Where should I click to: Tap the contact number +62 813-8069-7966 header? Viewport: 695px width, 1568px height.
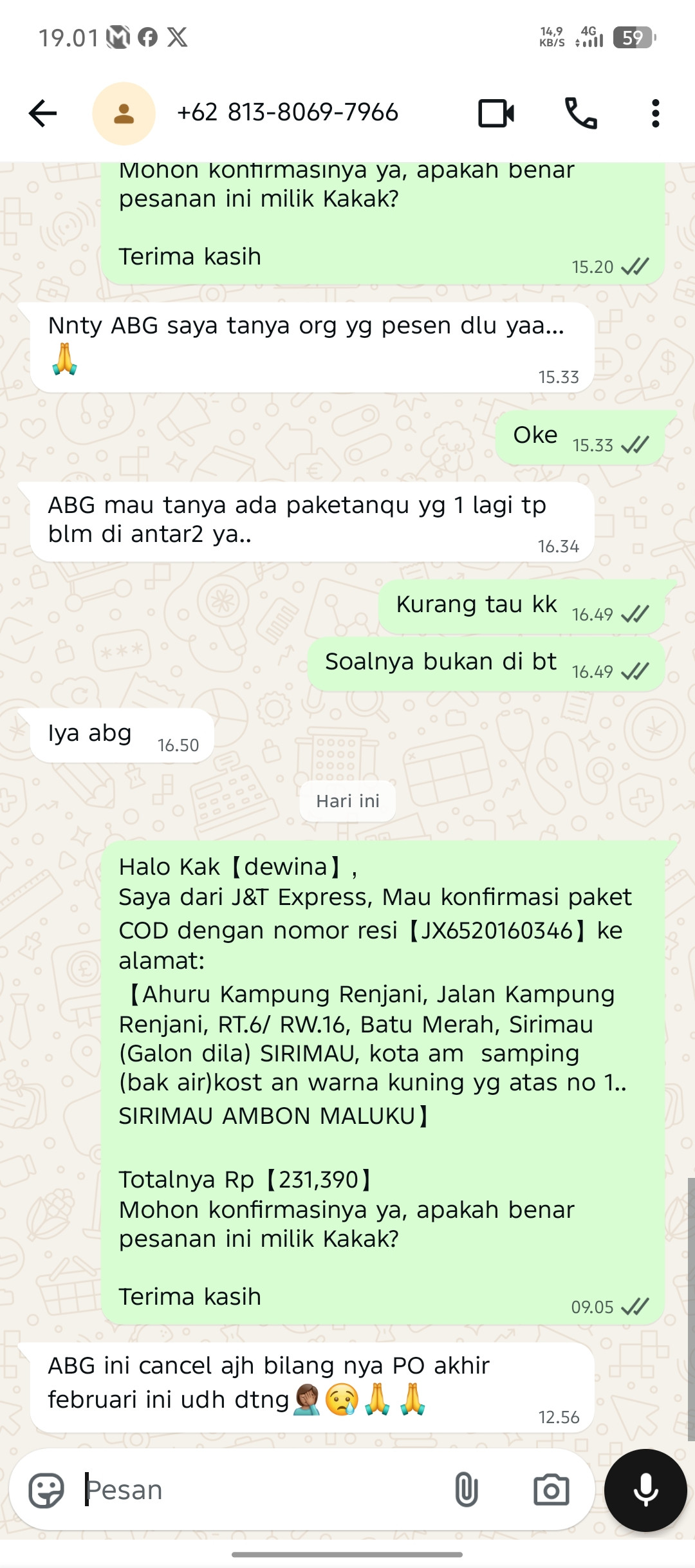click(288, 113)
